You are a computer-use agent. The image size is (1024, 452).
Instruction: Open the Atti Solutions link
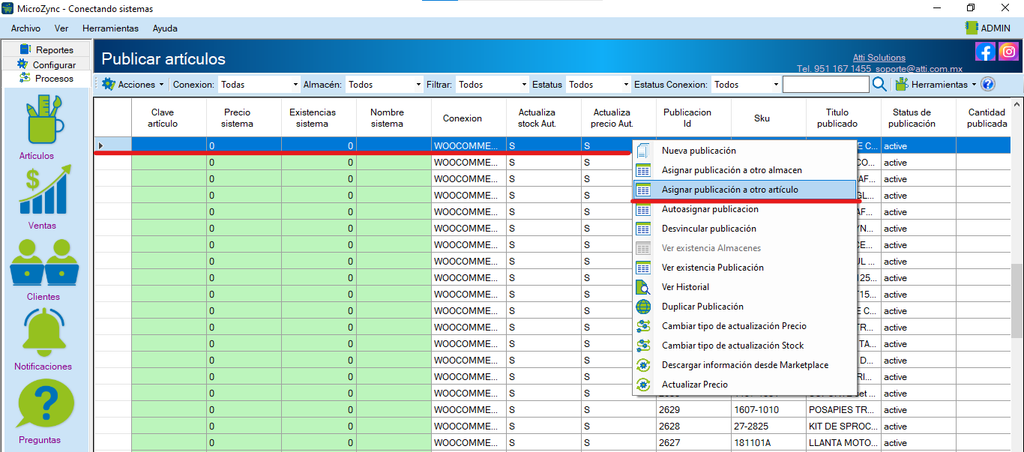879,57
